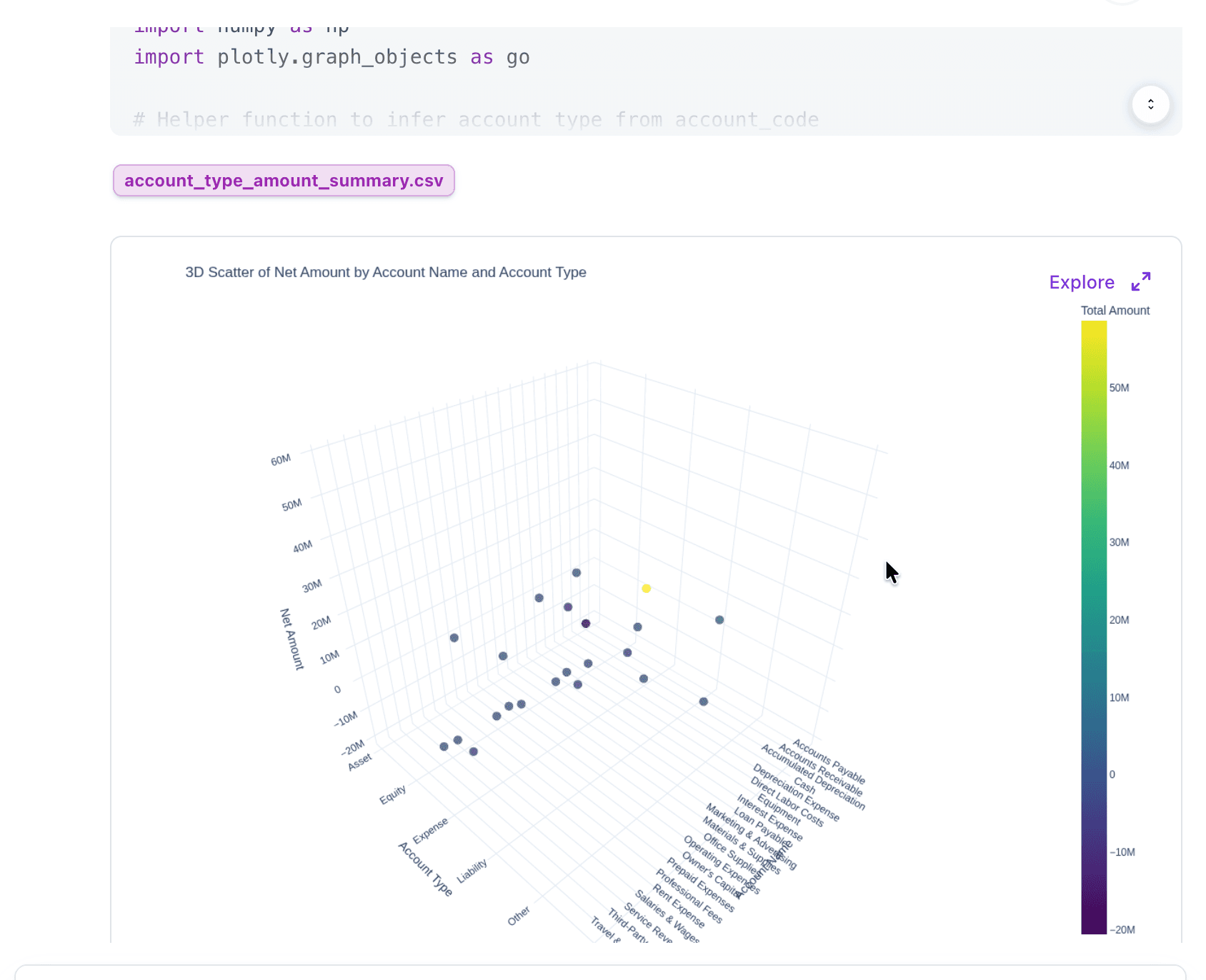Select the bright yellow data point

647,588
